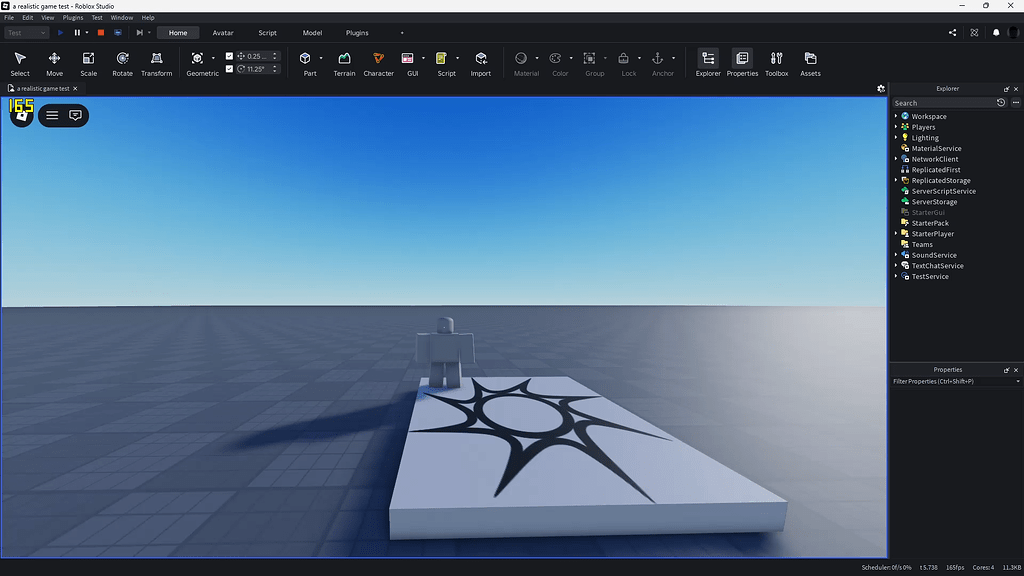Open the in-game hamburger menu
This screenshot has height=576, width=1024.
coord(52,116)
